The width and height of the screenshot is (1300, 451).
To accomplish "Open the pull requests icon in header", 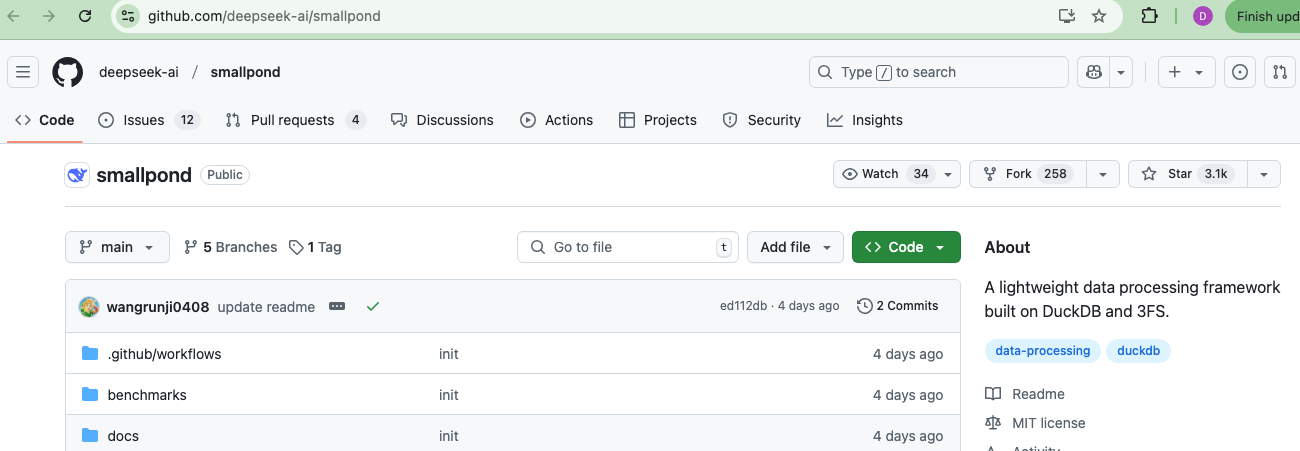I will (1280, 72).
